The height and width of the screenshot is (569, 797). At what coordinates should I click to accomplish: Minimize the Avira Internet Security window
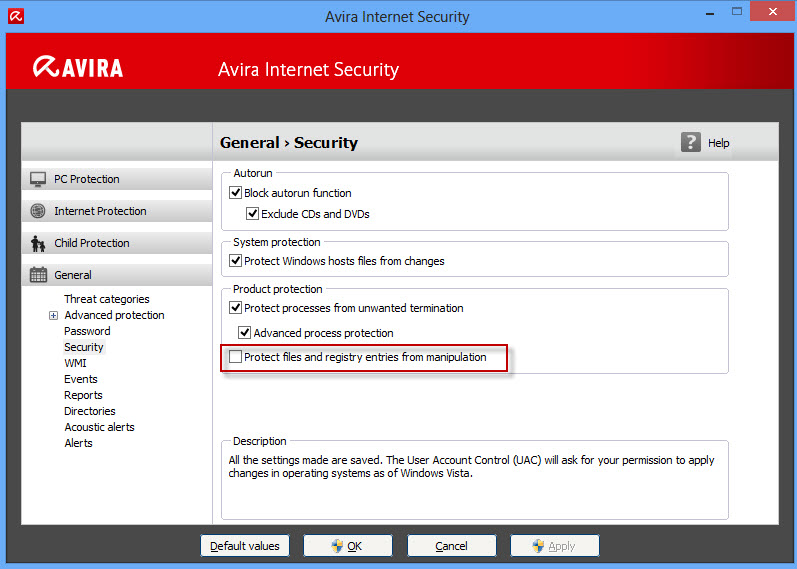click(x=710, y=13)
